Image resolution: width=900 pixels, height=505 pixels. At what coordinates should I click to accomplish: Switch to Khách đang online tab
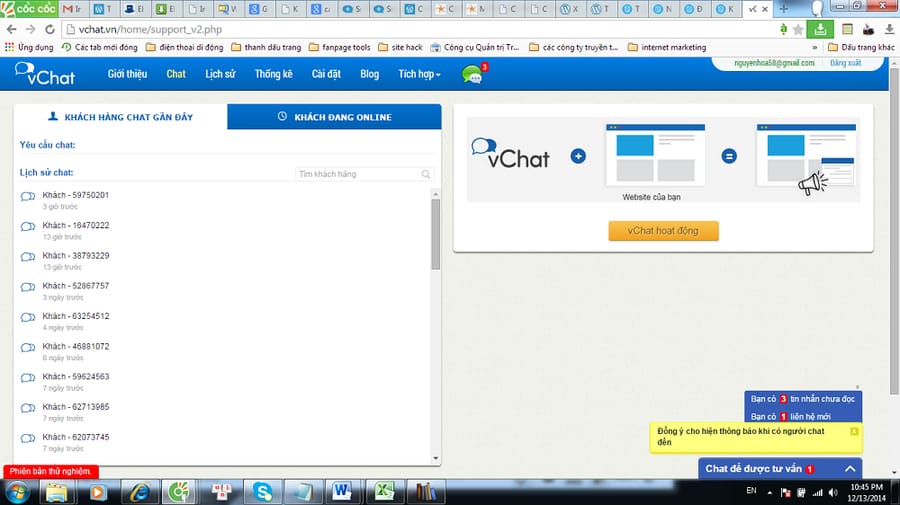(x=335, y=117)
